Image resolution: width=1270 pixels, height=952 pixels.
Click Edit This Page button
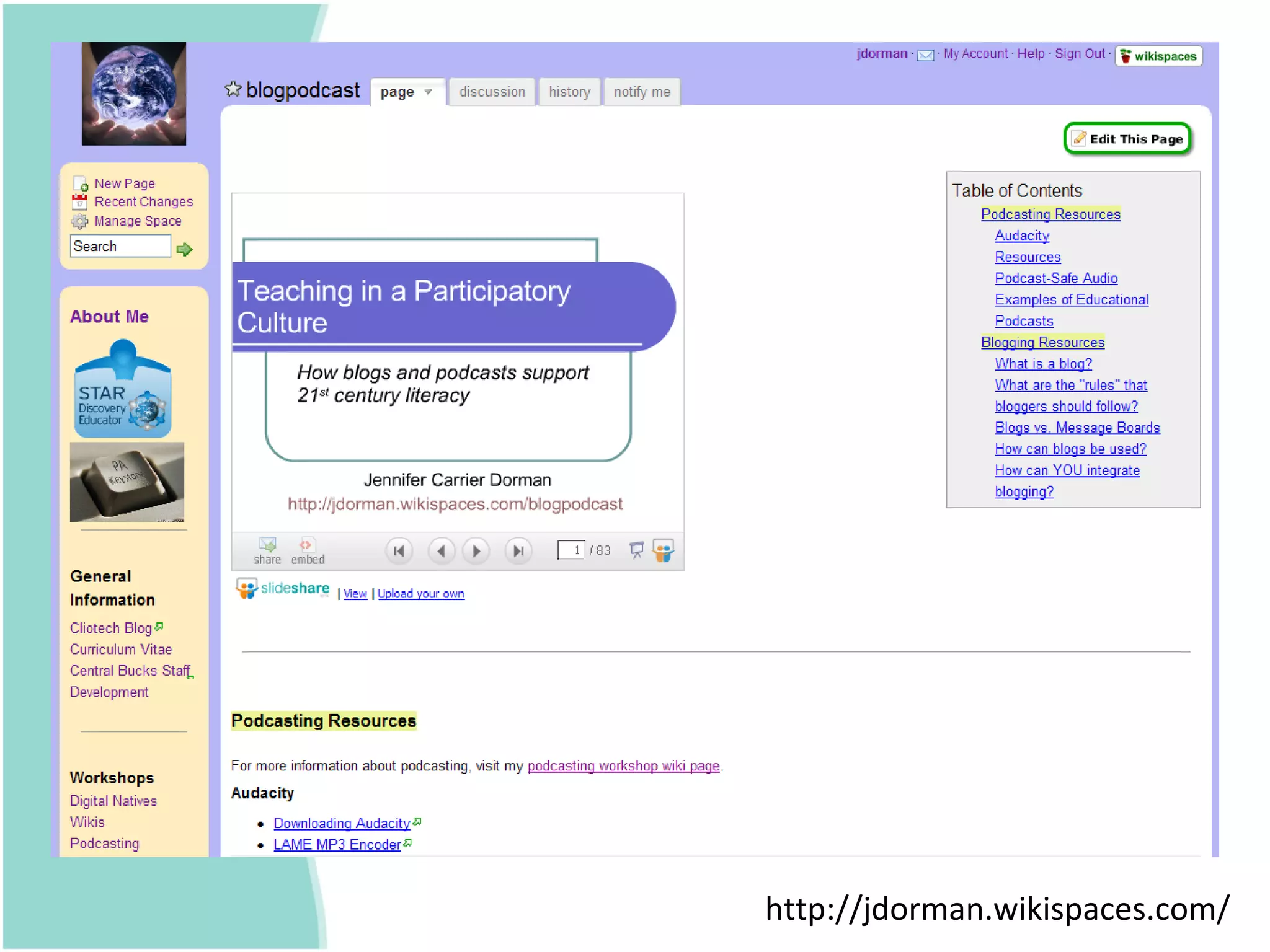coord(1128,139)
